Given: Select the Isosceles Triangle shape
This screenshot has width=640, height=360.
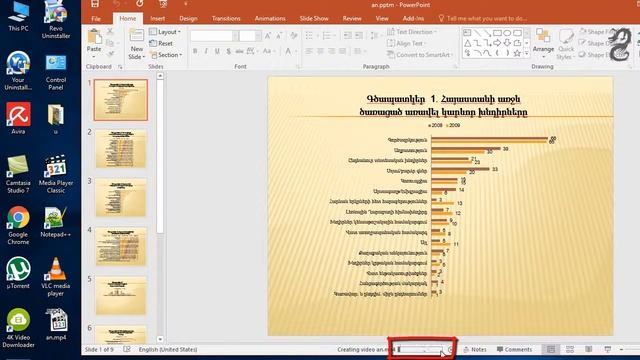Looking at the screenshot, I should coord(467,43).
